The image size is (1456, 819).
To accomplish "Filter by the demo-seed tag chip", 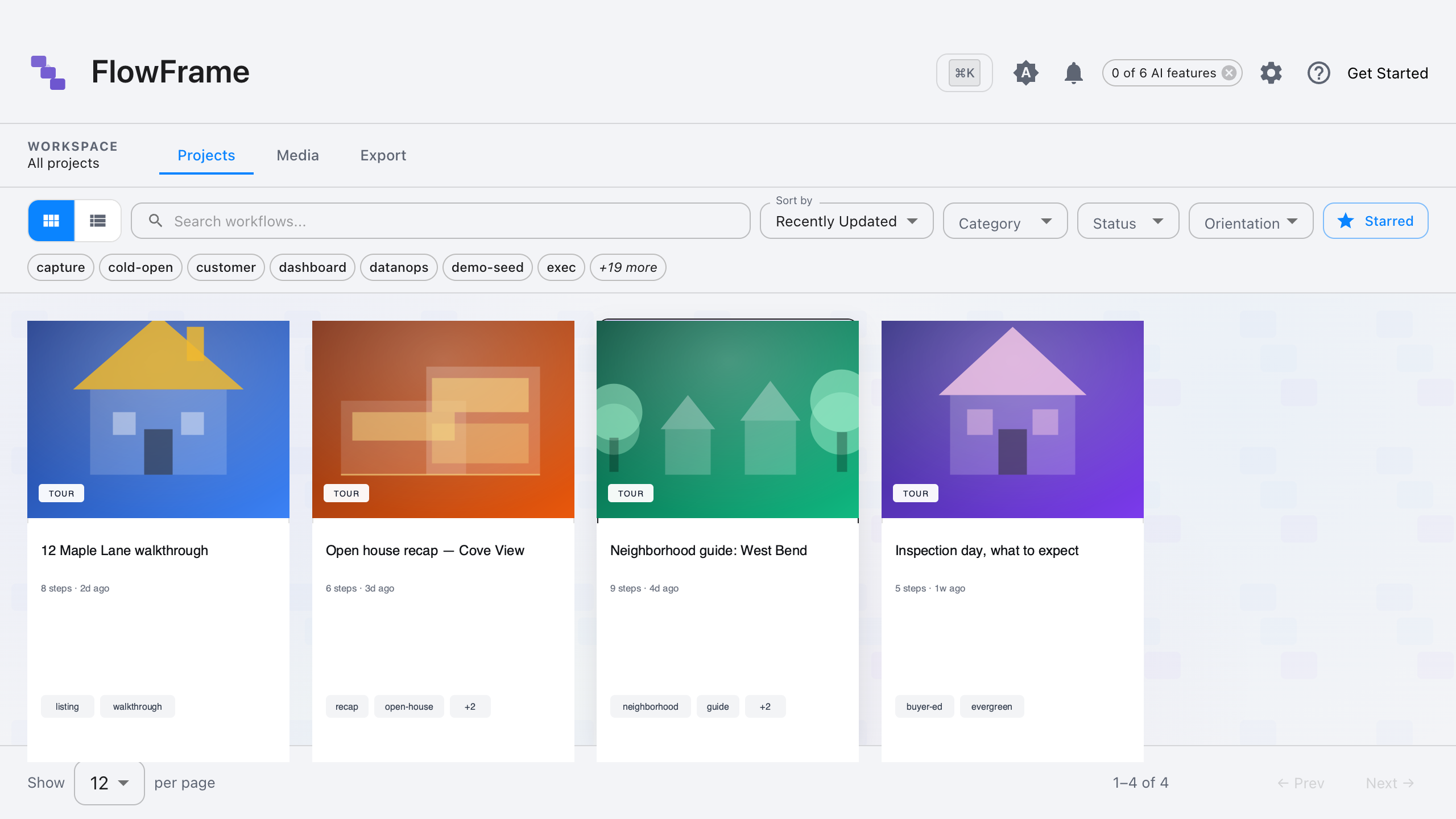I will click(487, 267).
